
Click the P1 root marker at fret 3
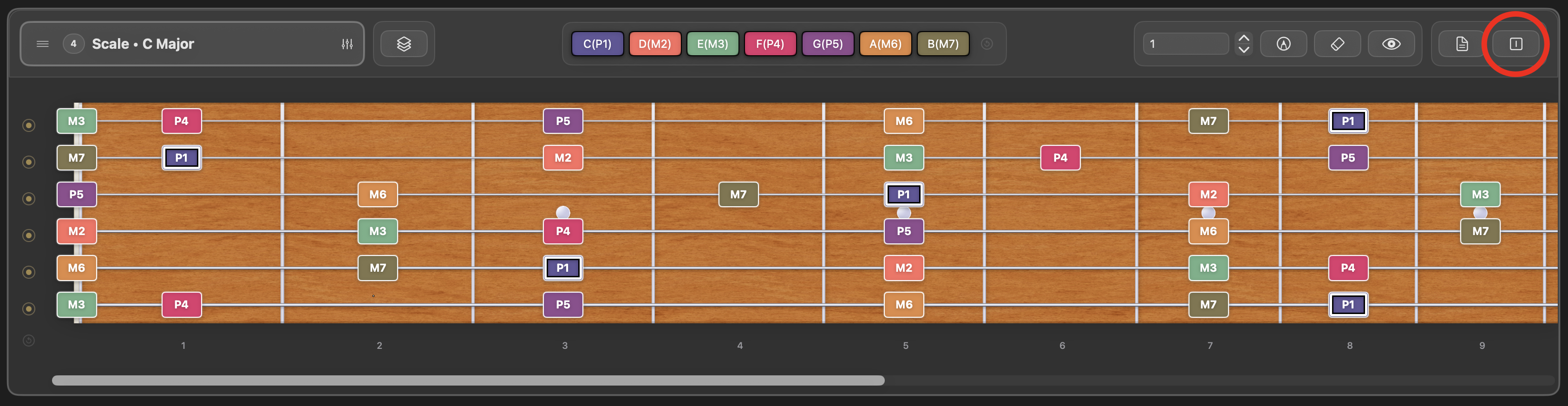click(562, 268)
